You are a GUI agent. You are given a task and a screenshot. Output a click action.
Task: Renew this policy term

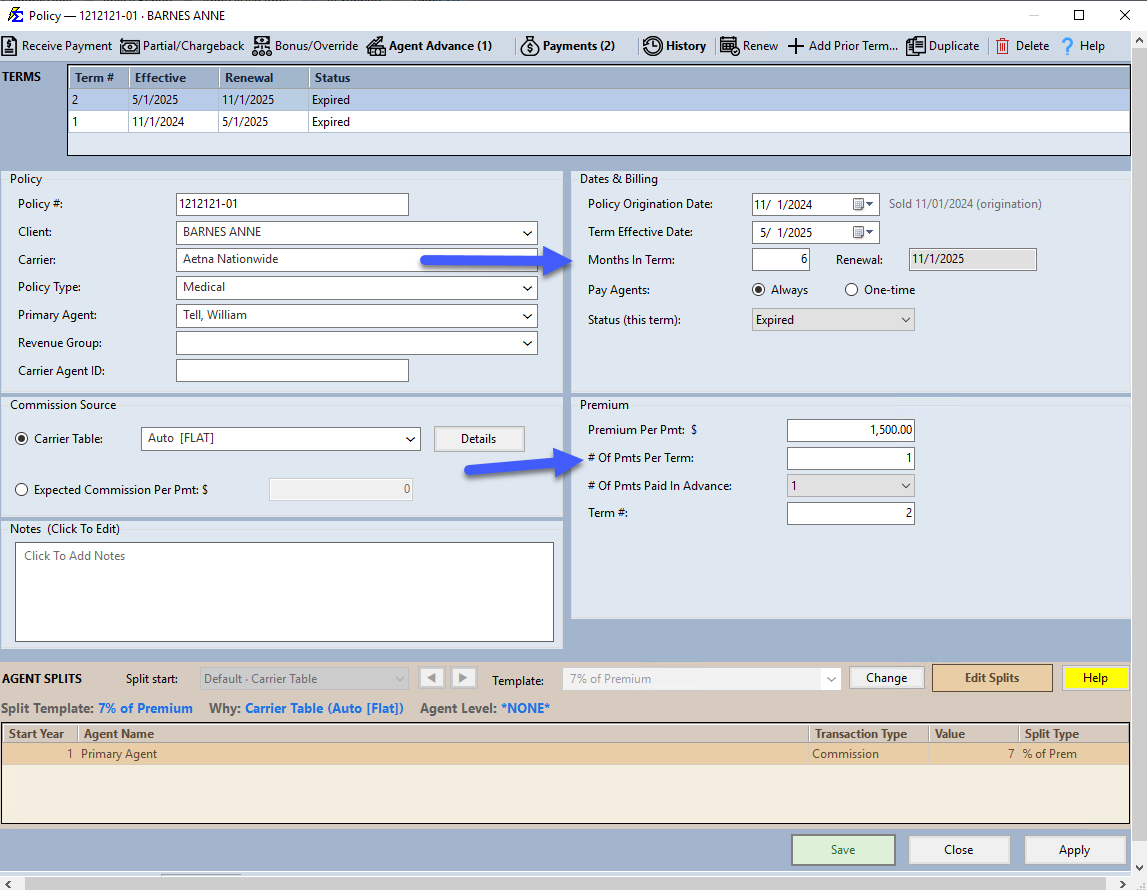pos(749,46)
